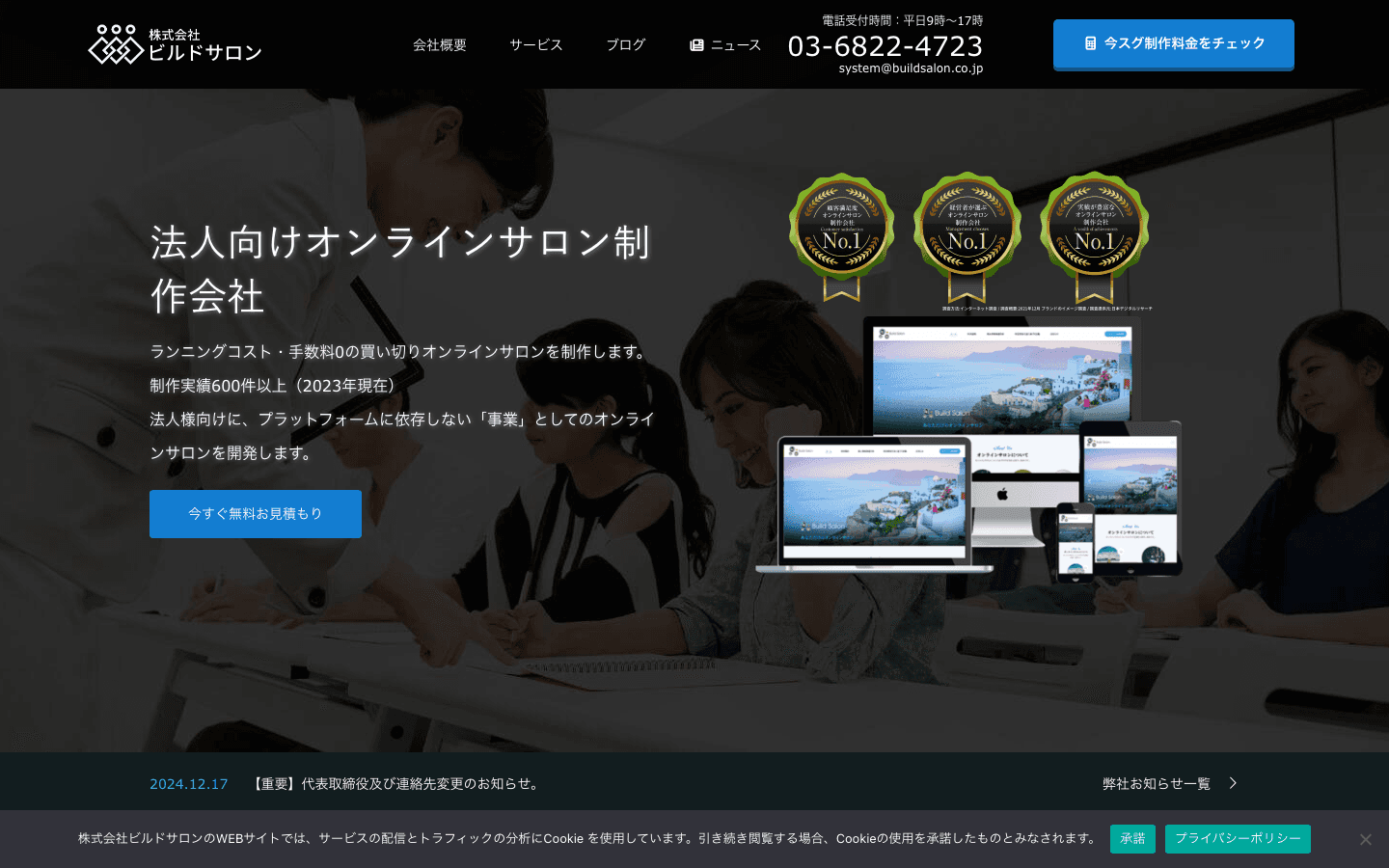
Task: Open the プライバシーポリシー button
Action: (x=1238, y=839)
